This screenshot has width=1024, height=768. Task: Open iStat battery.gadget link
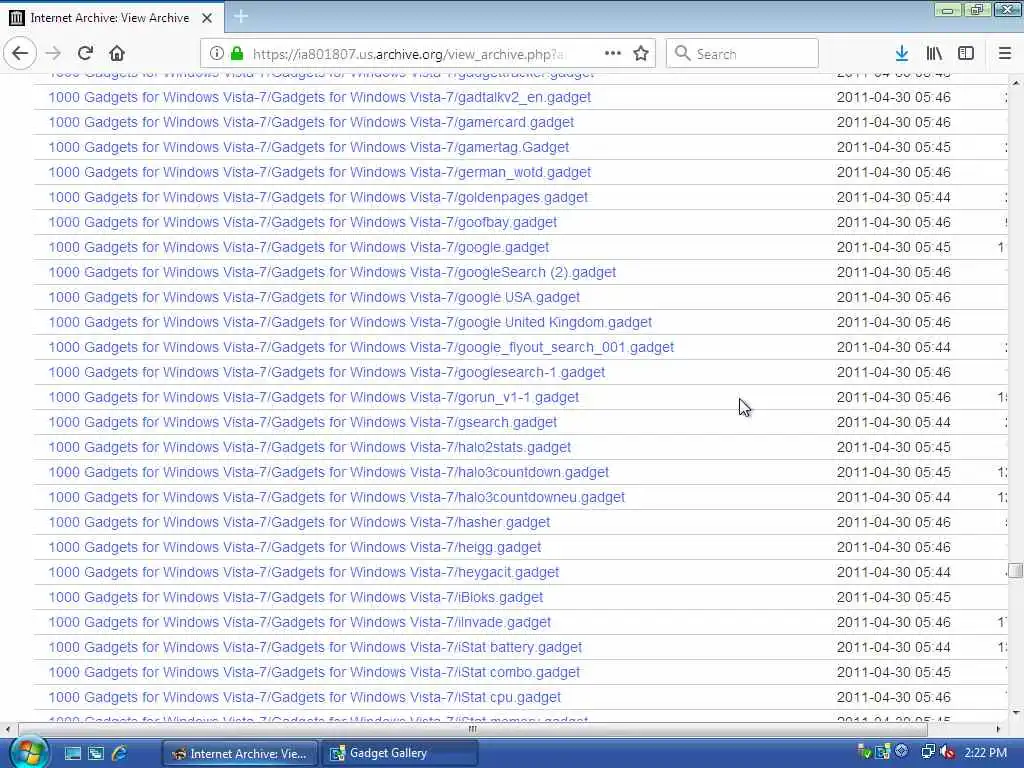point(315,647)
